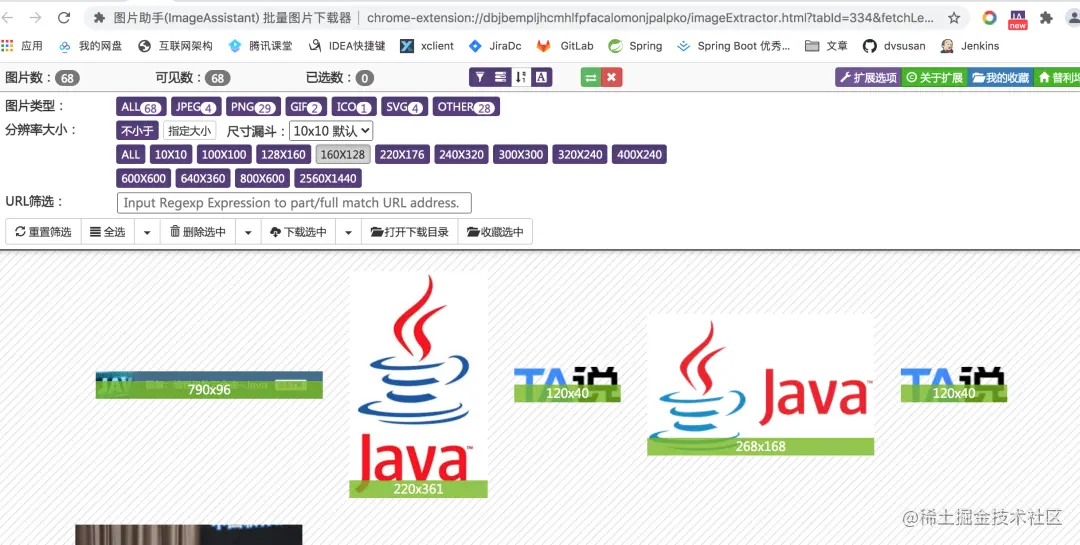Open the Chrome extensions puzzle icon
This screenshot has height=545, width=1080.
(1046, 18)
